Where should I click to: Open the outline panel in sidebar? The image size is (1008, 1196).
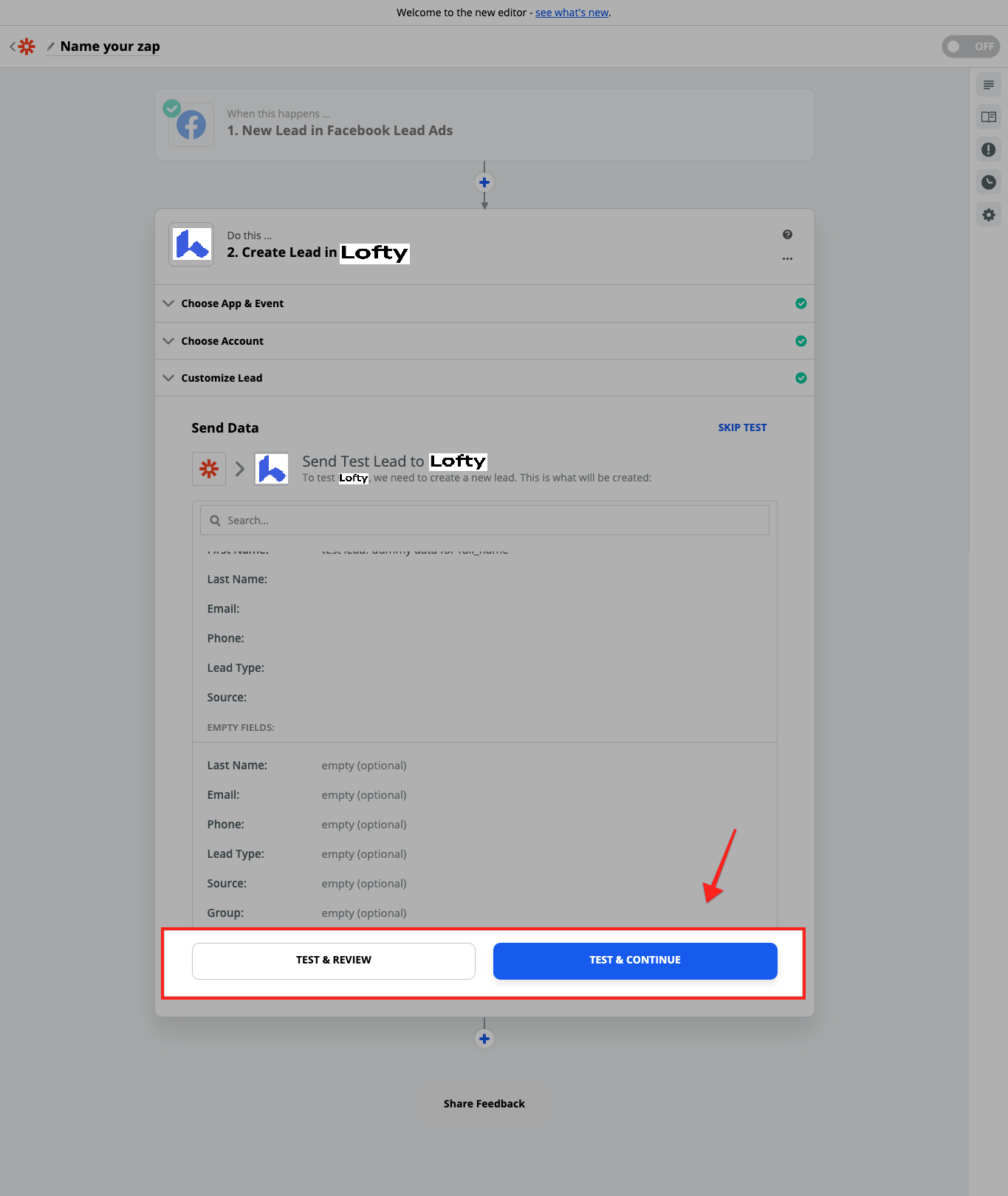[x=988, y=85]
